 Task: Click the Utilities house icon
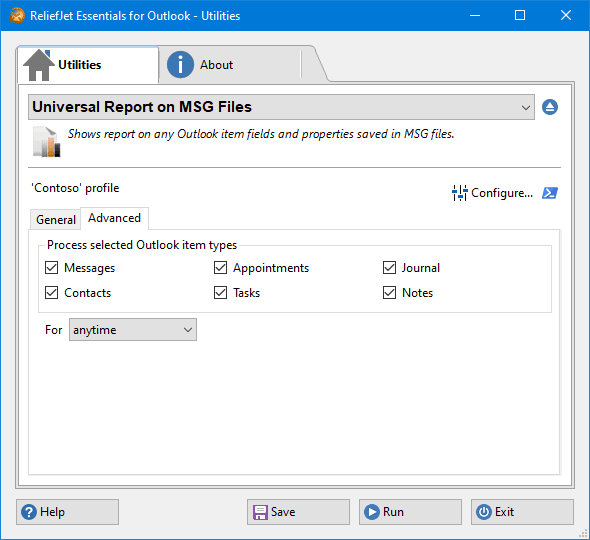point(39,65)
